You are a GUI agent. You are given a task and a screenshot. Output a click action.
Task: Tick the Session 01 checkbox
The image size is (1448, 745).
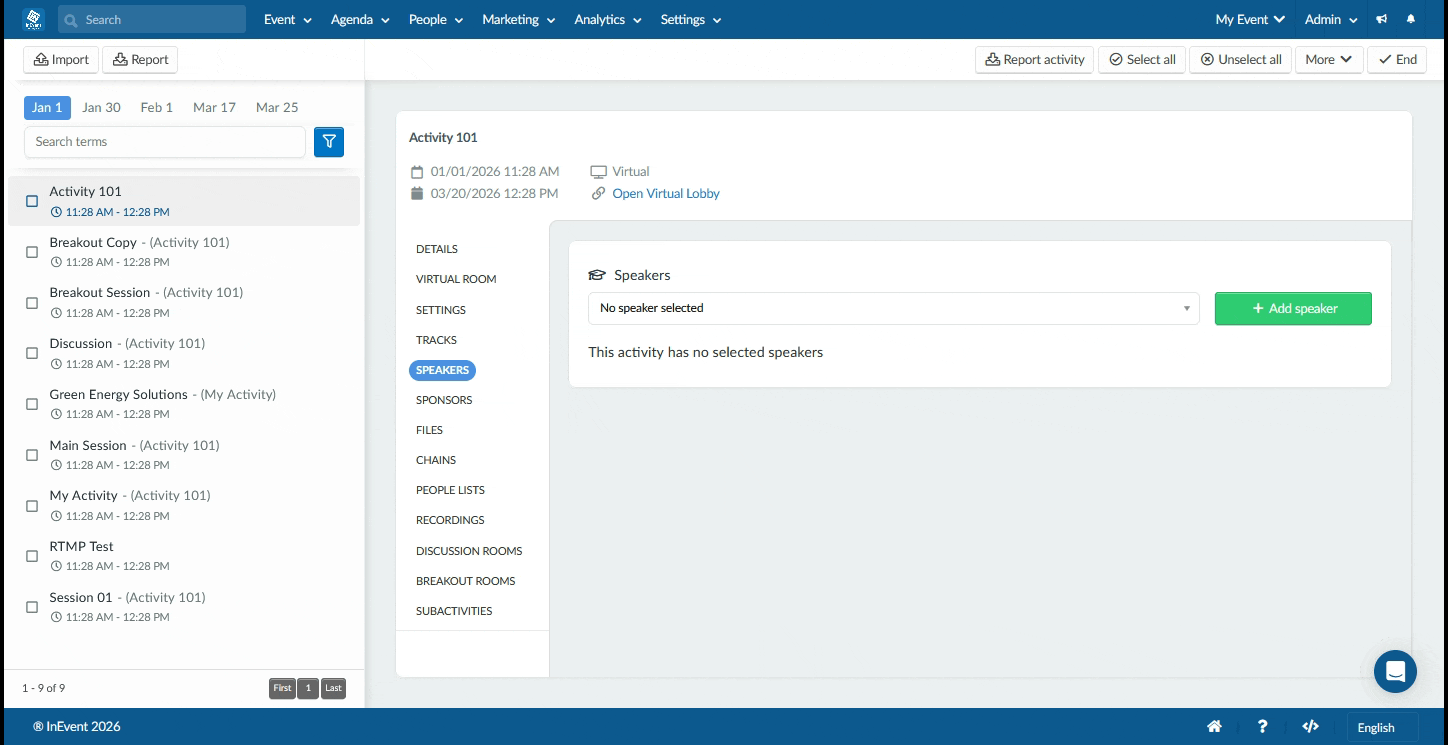coord(32,607)
